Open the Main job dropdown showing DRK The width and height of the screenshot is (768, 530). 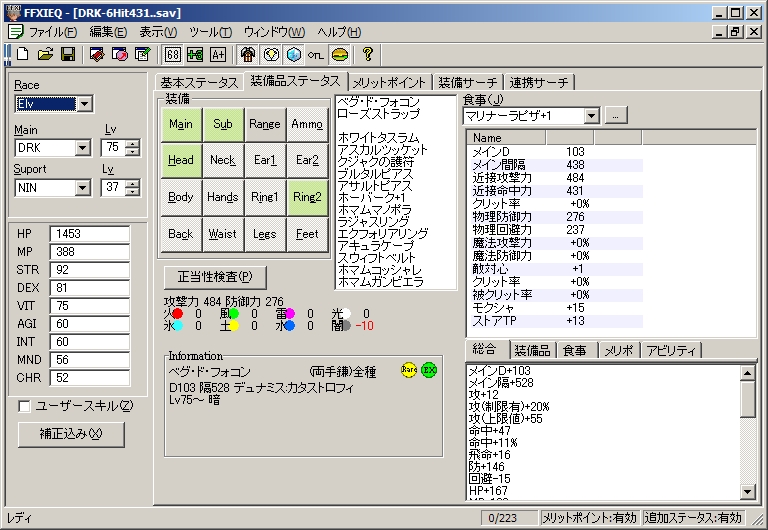click(82, 147)
